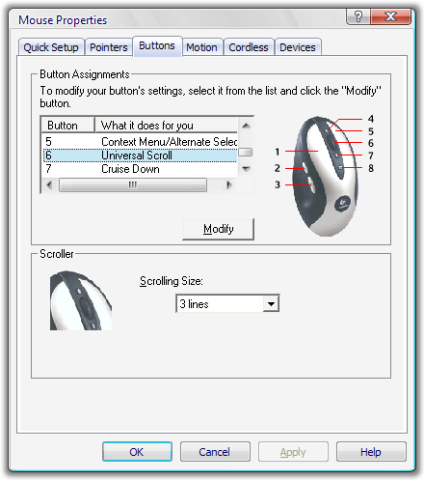This screenshot has height=480, width=424.
Task: Open Help from the bottom button
Action: pos(371,452)
